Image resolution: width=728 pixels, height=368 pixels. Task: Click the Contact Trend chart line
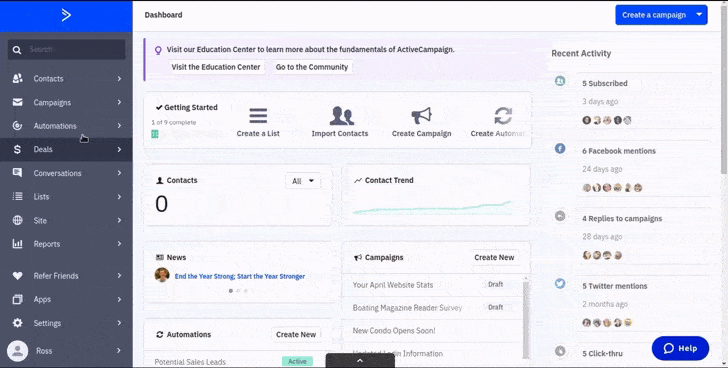click(x=432, y=207)
